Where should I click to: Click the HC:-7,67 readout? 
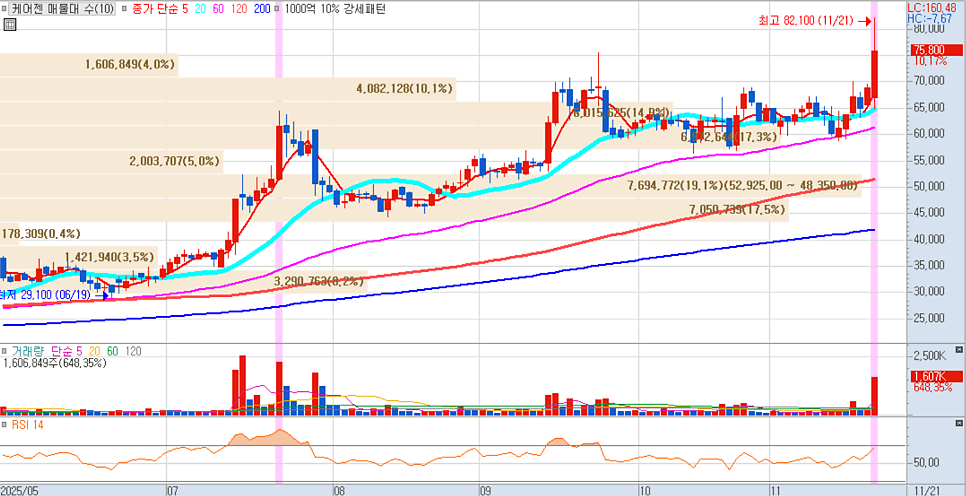tap(932, 19)
